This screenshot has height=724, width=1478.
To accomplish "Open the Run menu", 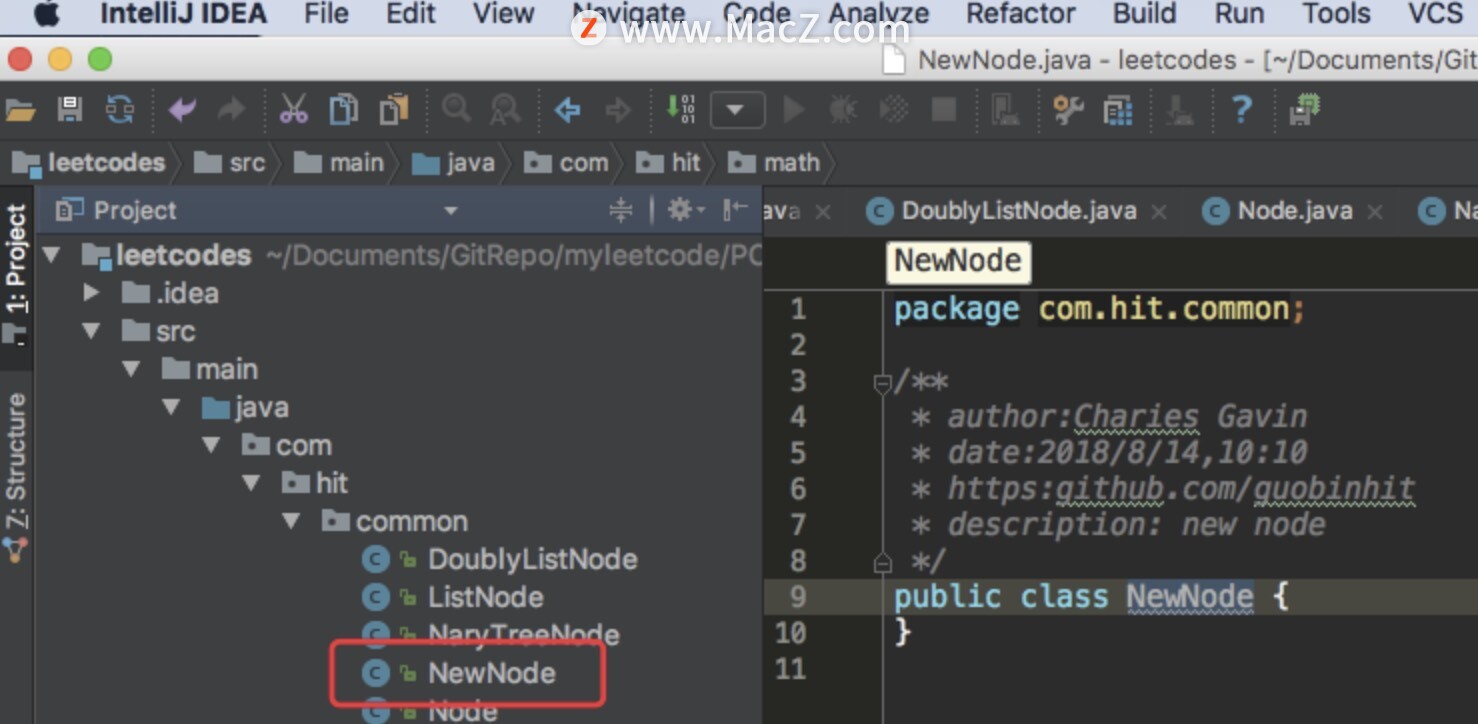I will coord(1239,14).
